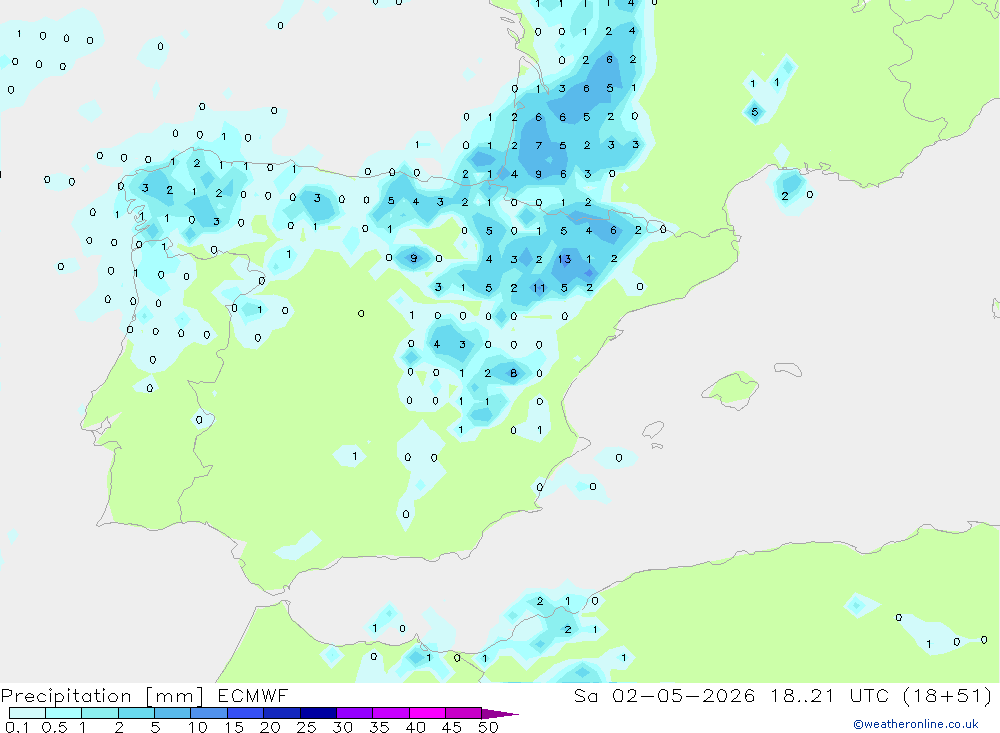Viewport: 1000px width, 733px height.
Task: Select the legend swatch between 45 and 50
Action: [x=464, y=713]
